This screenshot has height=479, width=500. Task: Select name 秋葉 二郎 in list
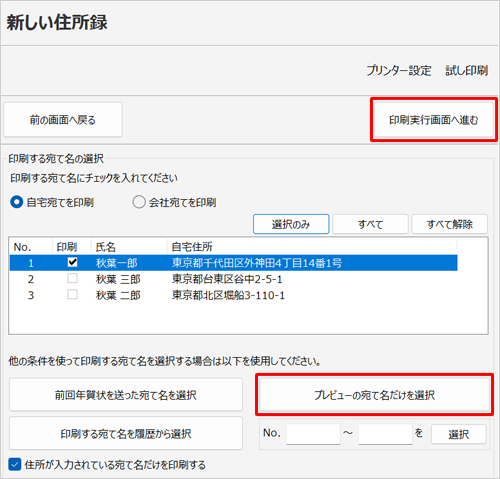(x=118, y=295)
